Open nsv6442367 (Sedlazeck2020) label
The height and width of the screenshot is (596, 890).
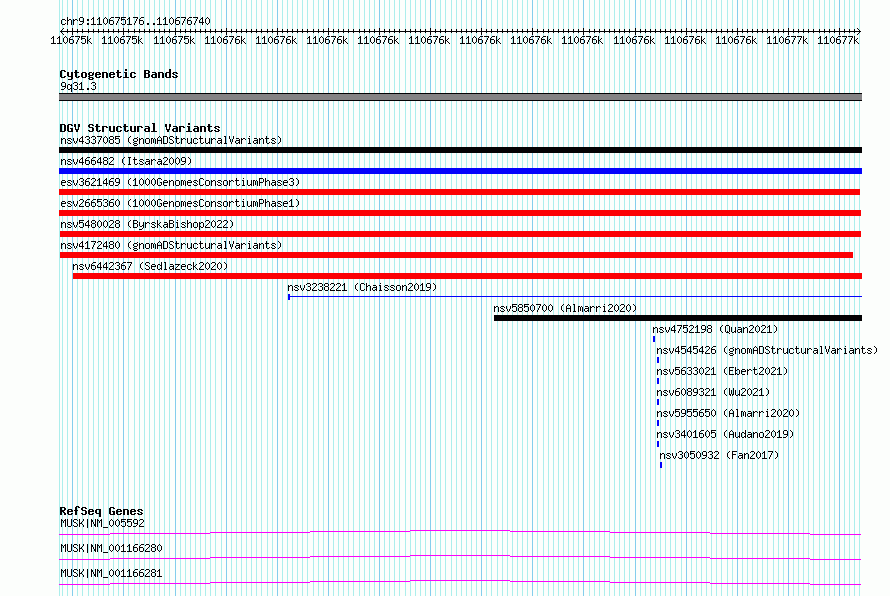(x=150, y=266)
